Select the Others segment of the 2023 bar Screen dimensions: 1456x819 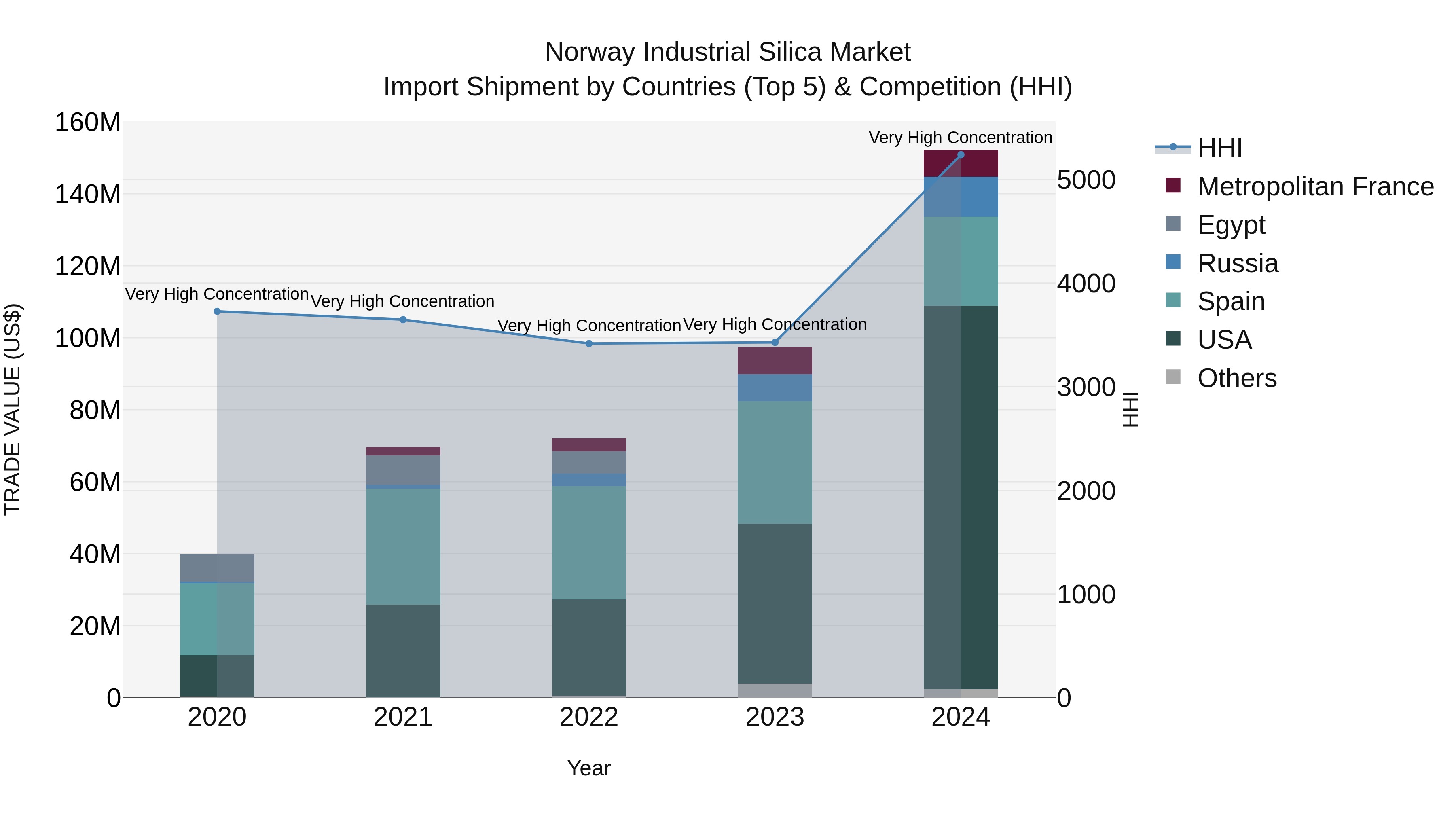(x=775, y=691)
